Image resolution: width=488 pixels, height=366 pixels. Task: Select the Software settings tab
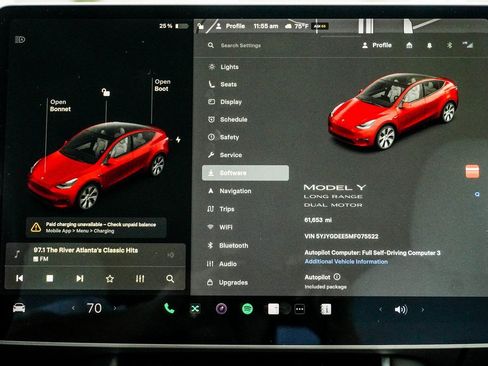coord(245,173)
